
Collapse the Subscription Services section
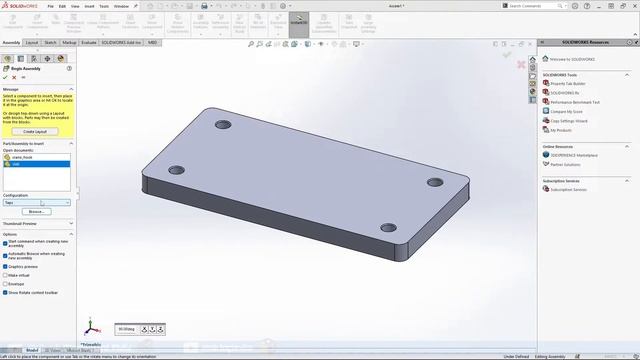627,180
